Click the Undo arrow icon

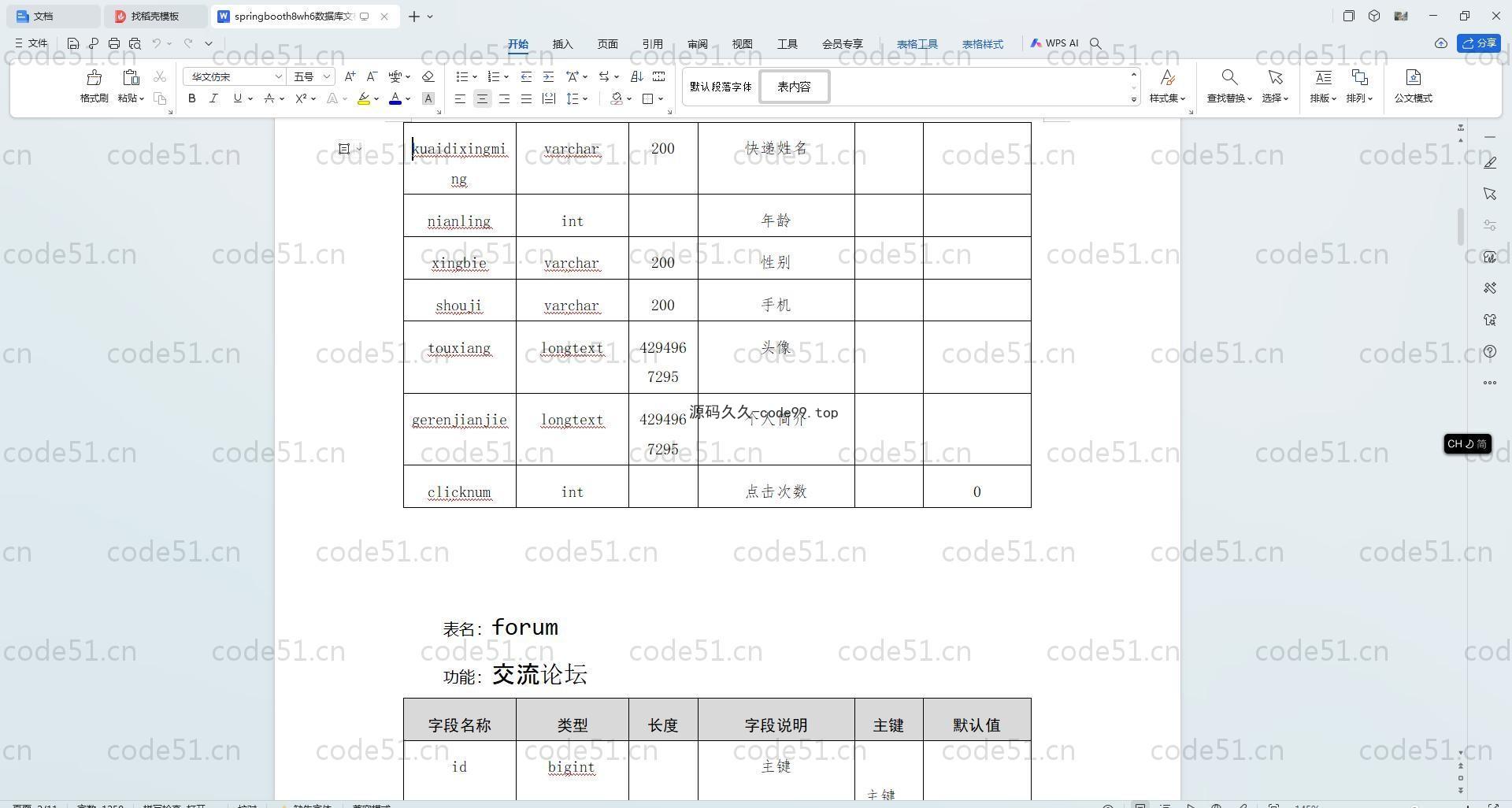click(157, 43)
